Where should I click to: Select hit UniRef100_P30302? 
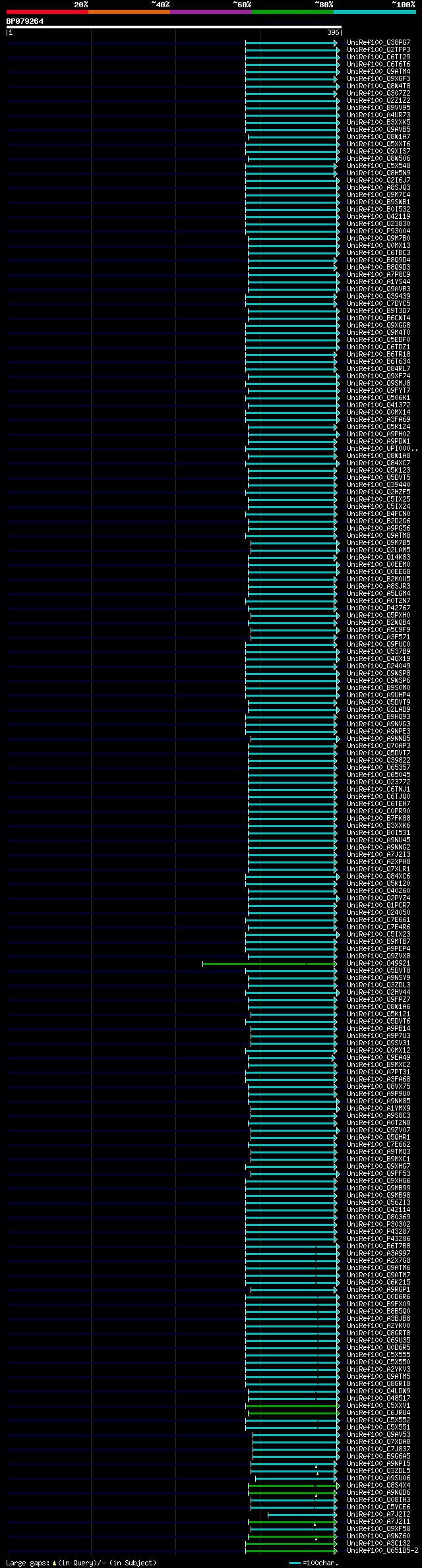(x=378, y=1225)
